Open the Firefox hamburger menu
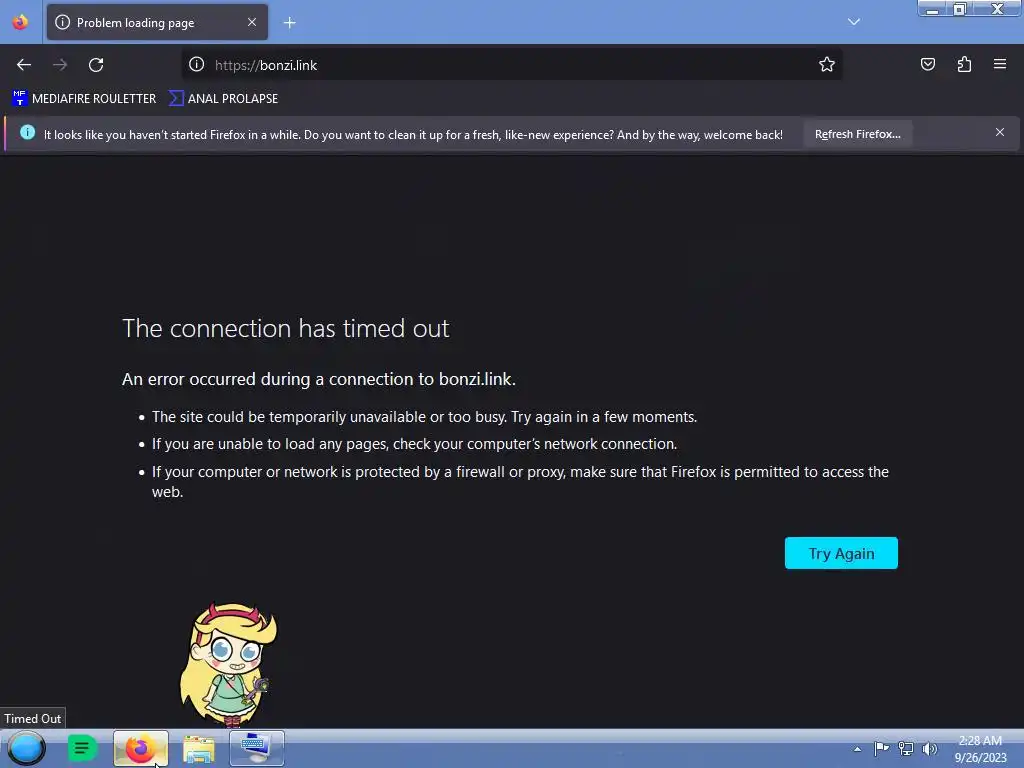This screenshot has width=1024, height=768. (1000, 64)
